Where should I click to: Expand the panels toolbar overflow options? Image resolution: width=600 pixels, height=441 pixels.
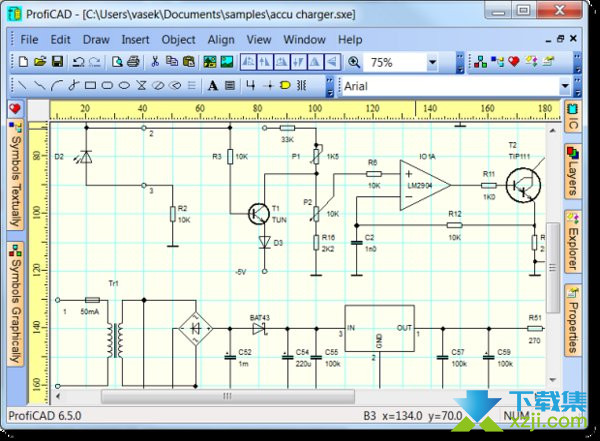pos(578,63)
